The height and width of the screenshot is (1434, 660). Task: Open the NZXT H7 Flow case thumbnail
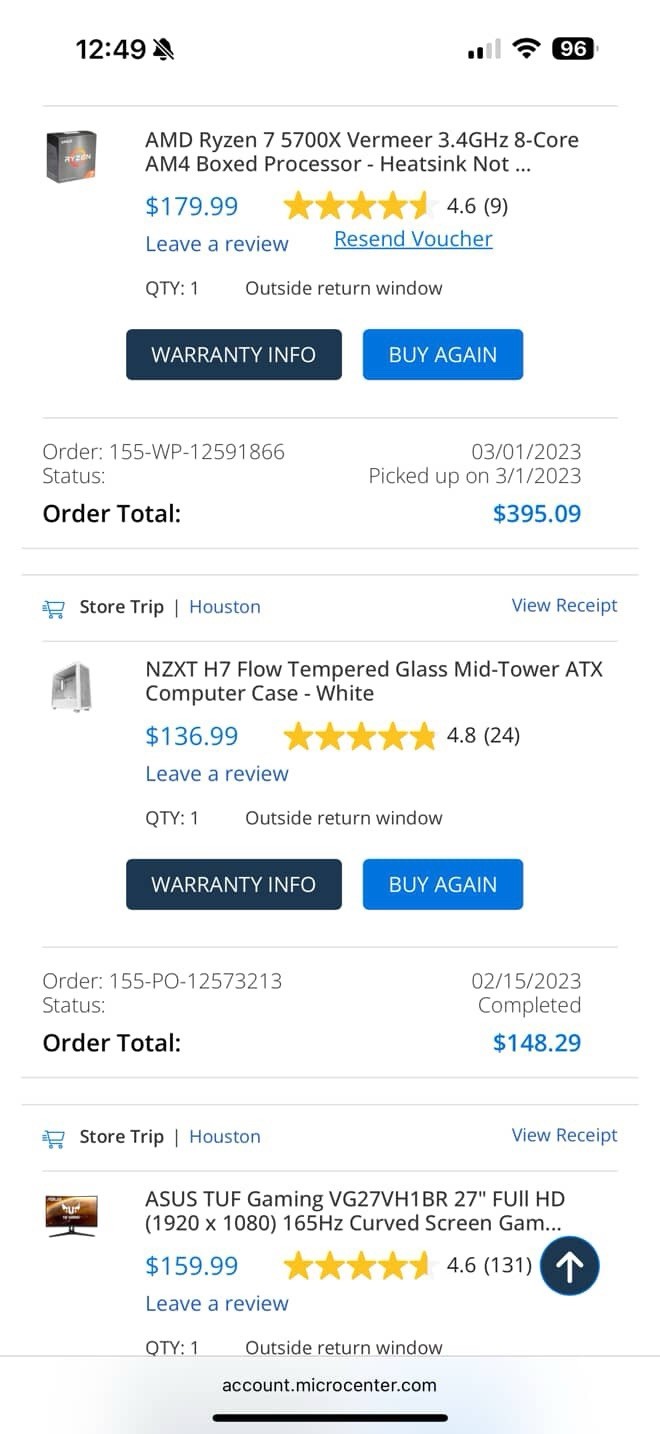[x=71, y=686]
